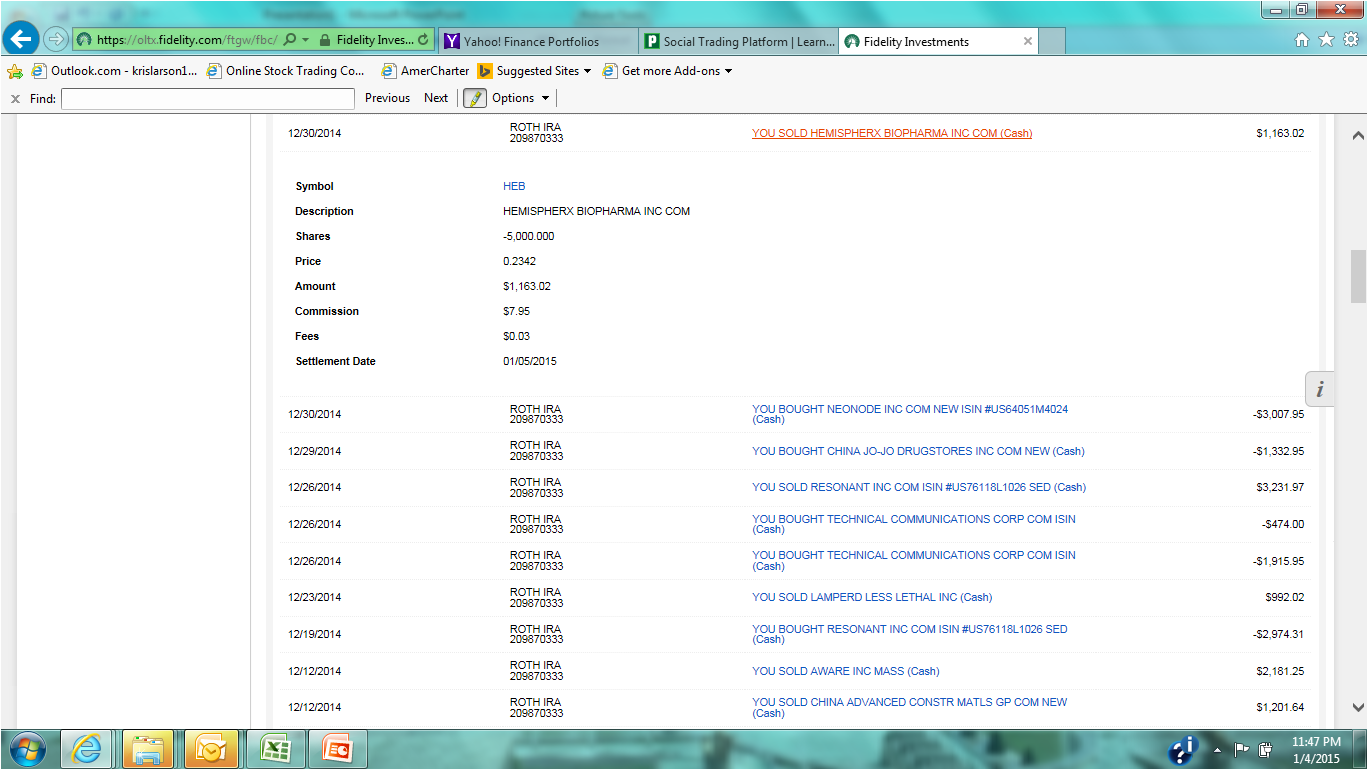Viewport: 1368px width, 770px height.
Task: Close the Find bar with X
Action: (15, 98)
